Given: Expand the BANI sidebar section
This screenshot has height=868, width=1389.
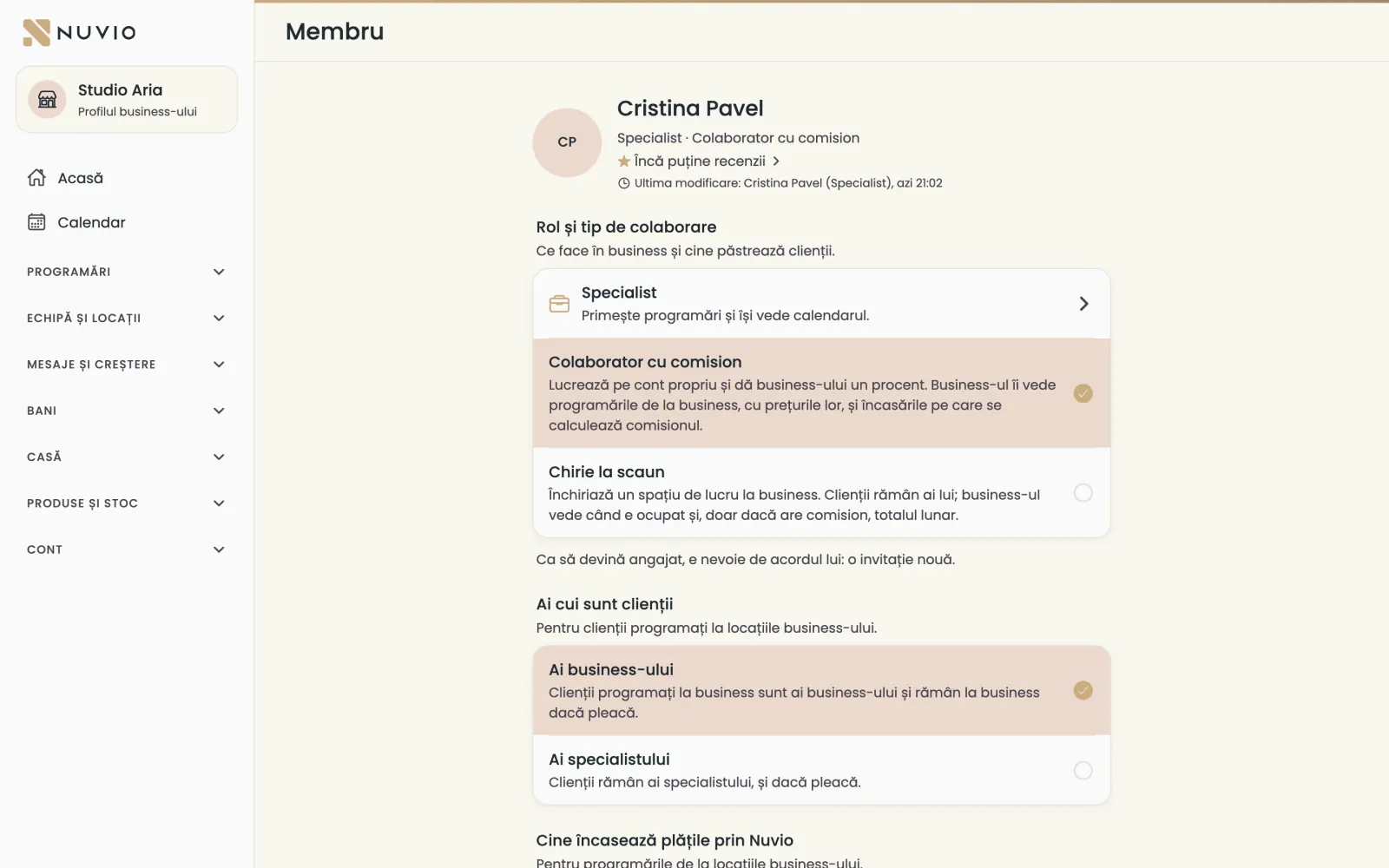Looking at the screenshot, I should point(127,411).
